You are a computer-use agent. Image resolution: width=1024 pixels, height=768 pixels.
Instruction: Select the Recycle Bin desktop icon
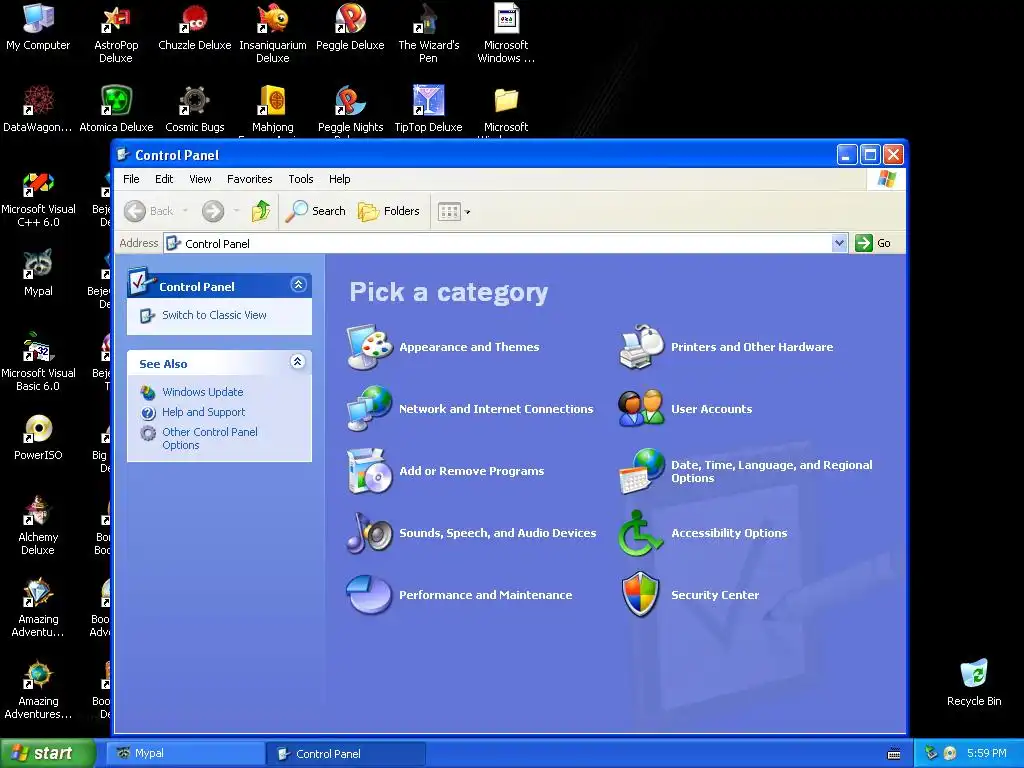974,683
